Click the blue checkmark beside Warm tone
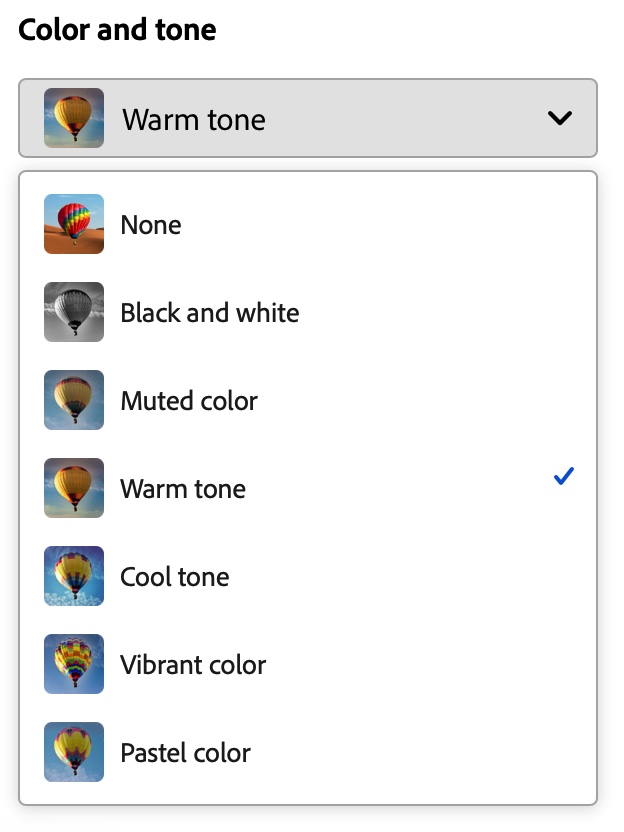This screenshot has width=624, height=832. (564, 478)
